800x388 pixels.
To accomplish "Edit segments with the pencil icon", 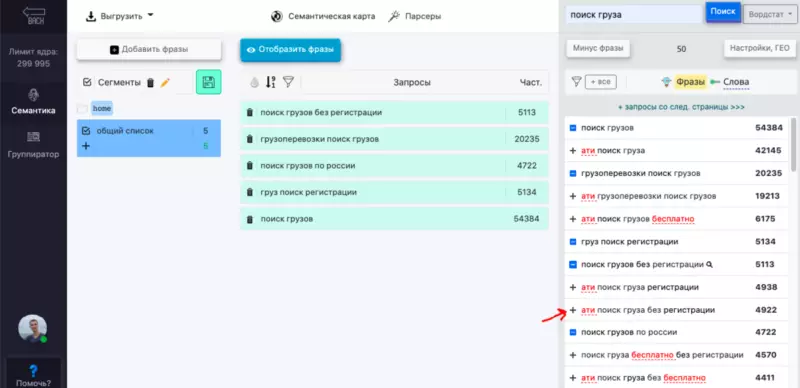I will (x=164, y=83).
